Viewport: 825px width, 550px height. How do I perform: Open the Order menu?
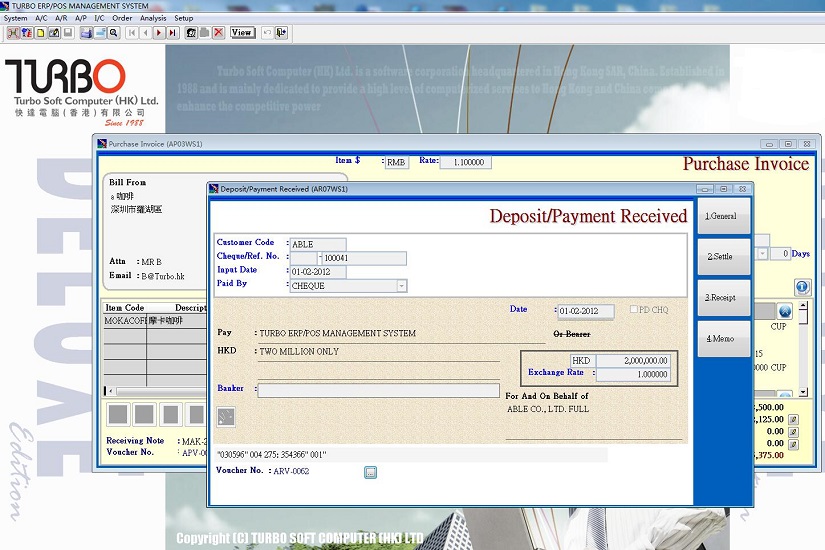pos(122,18)
